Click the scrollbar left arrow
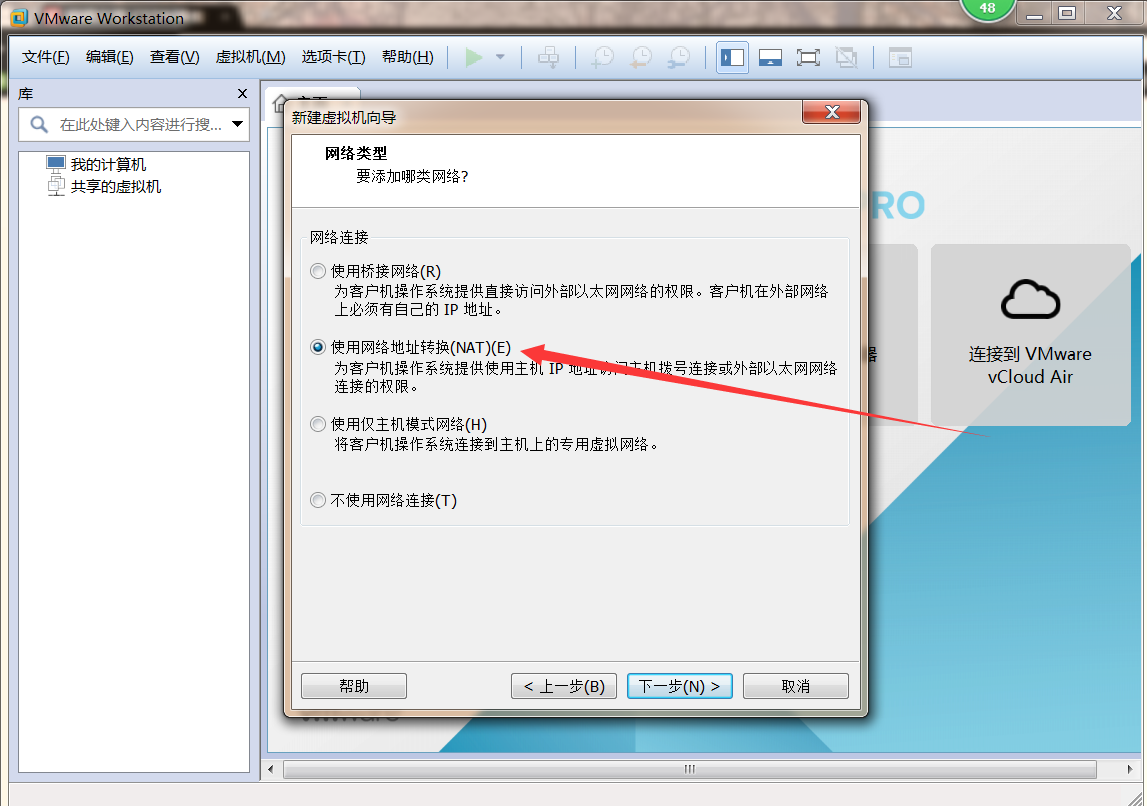 [x=271, y=769]
